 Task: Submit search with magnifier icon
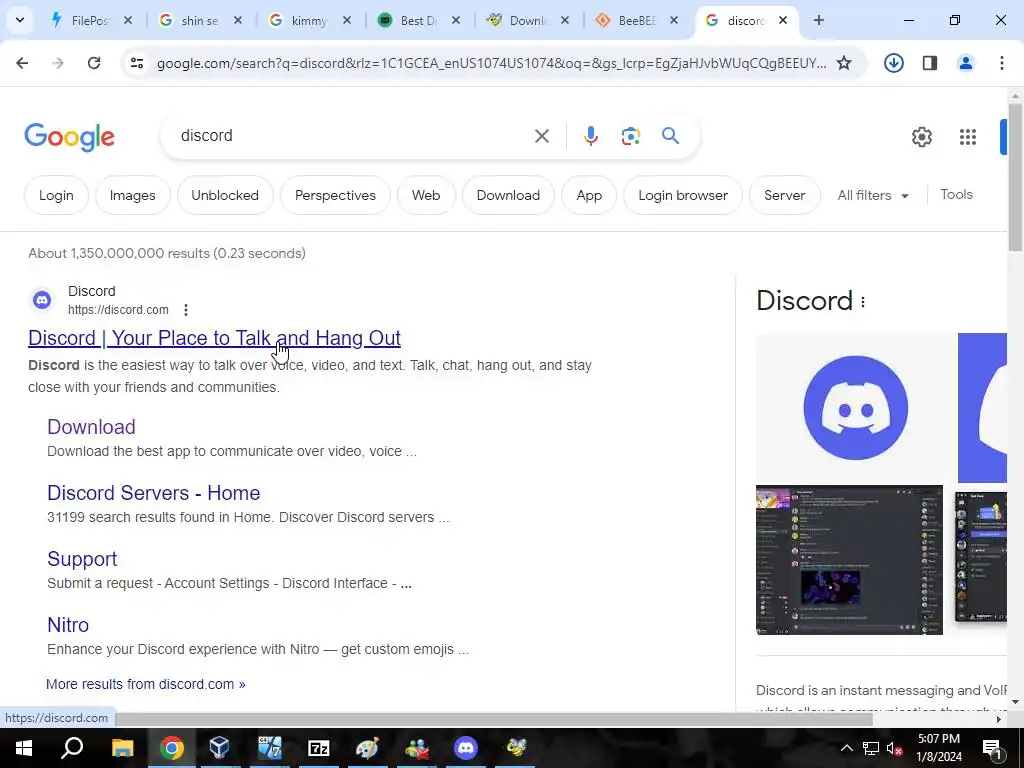670,136
